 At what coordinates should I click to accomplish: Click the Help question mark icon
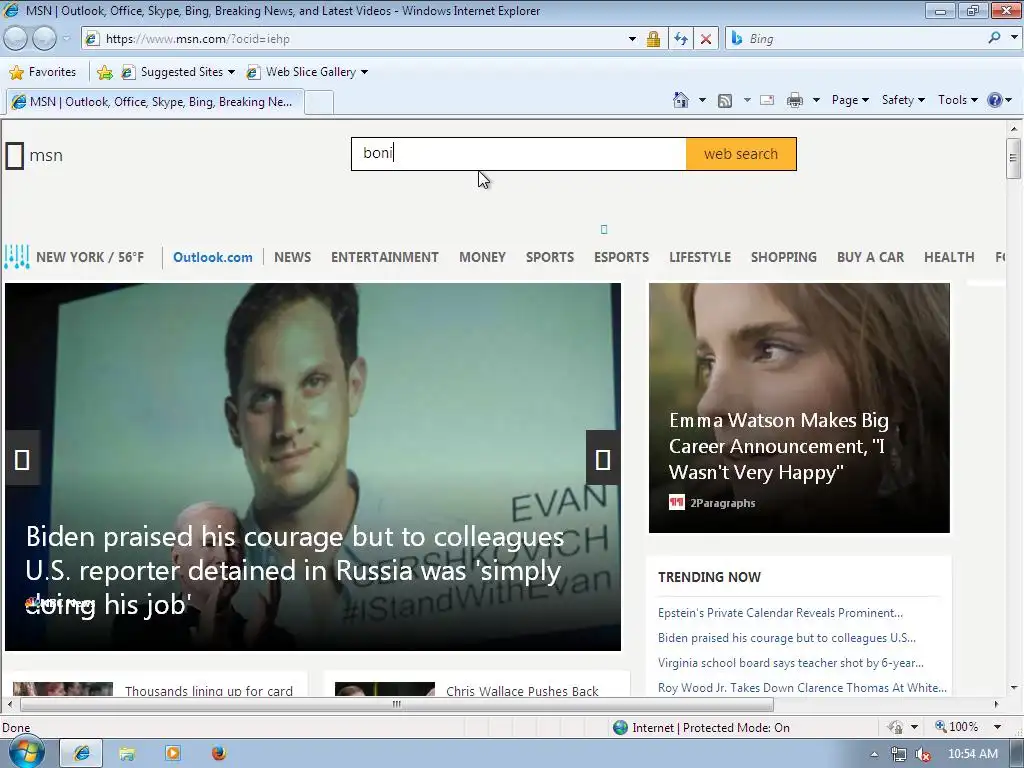tap(994, 100)
